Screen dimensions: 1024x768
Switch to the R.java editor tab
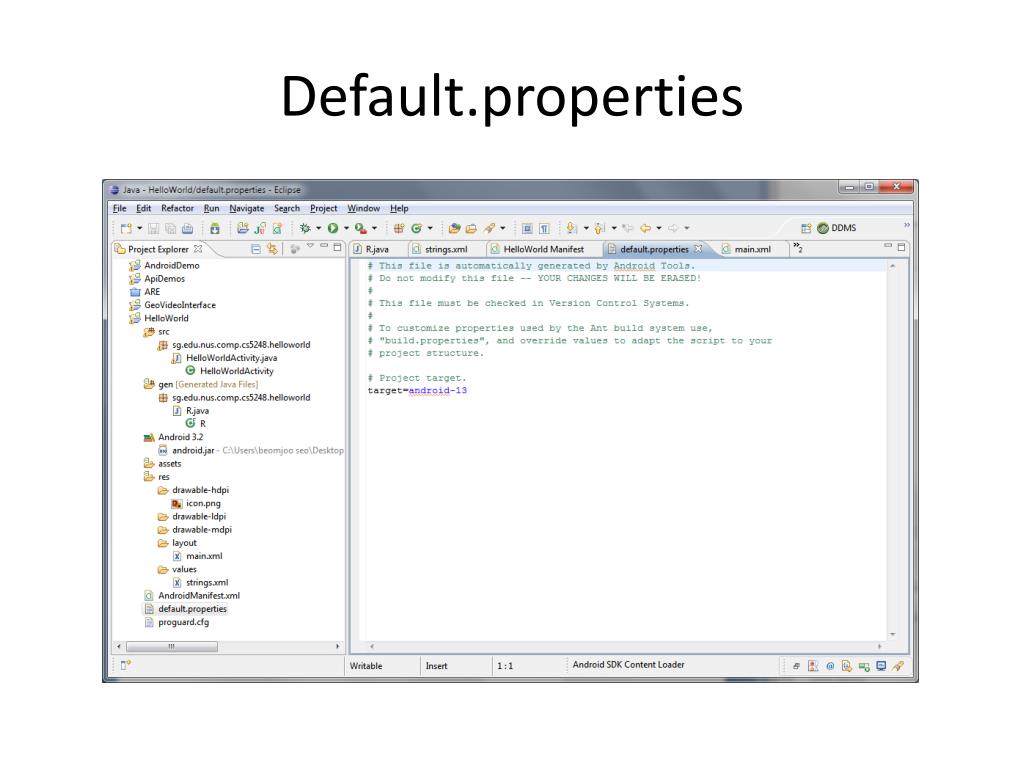click(377, 249)
